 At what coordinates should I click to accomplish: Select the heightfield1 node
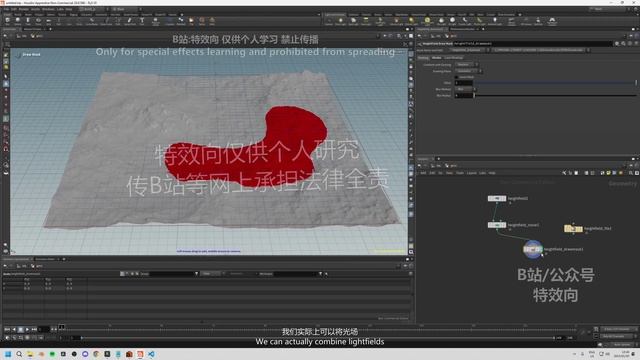click(497, 198)
